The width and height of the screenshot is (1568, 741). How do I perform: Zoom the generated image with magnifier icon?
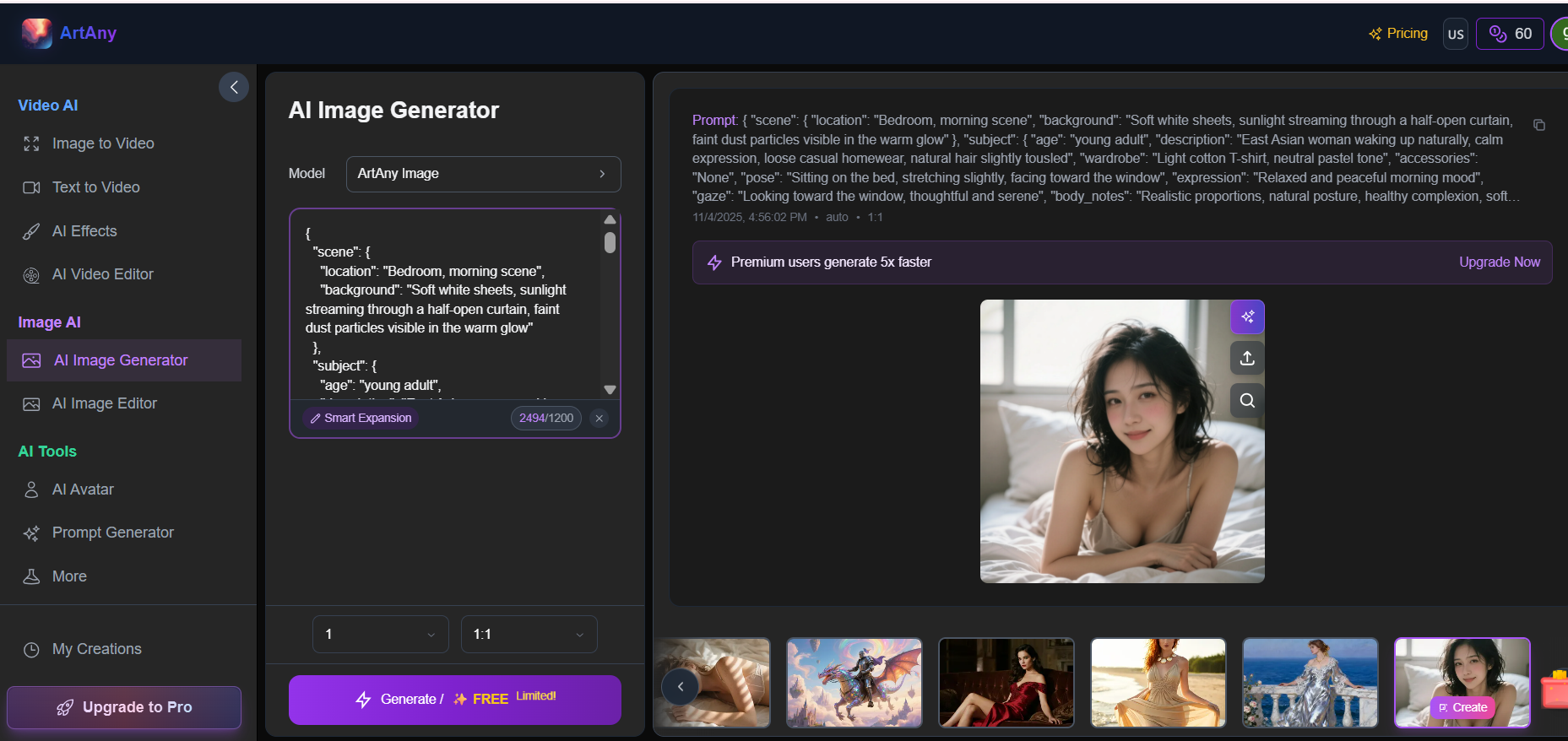(x=1247, y=401)
